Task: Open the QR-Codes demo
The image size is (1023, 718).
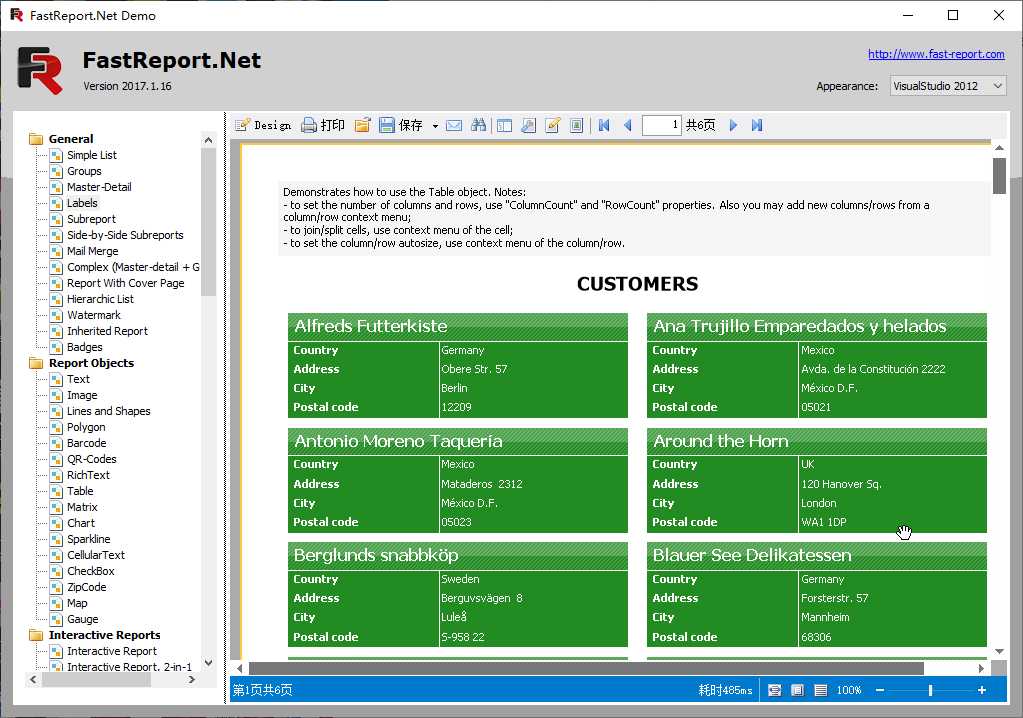Action: tap(92, 459)
